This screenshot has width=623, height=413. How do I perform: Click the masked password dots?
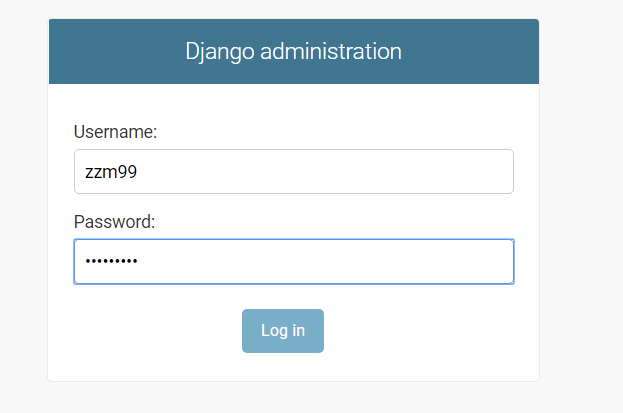tap(111, 262)
